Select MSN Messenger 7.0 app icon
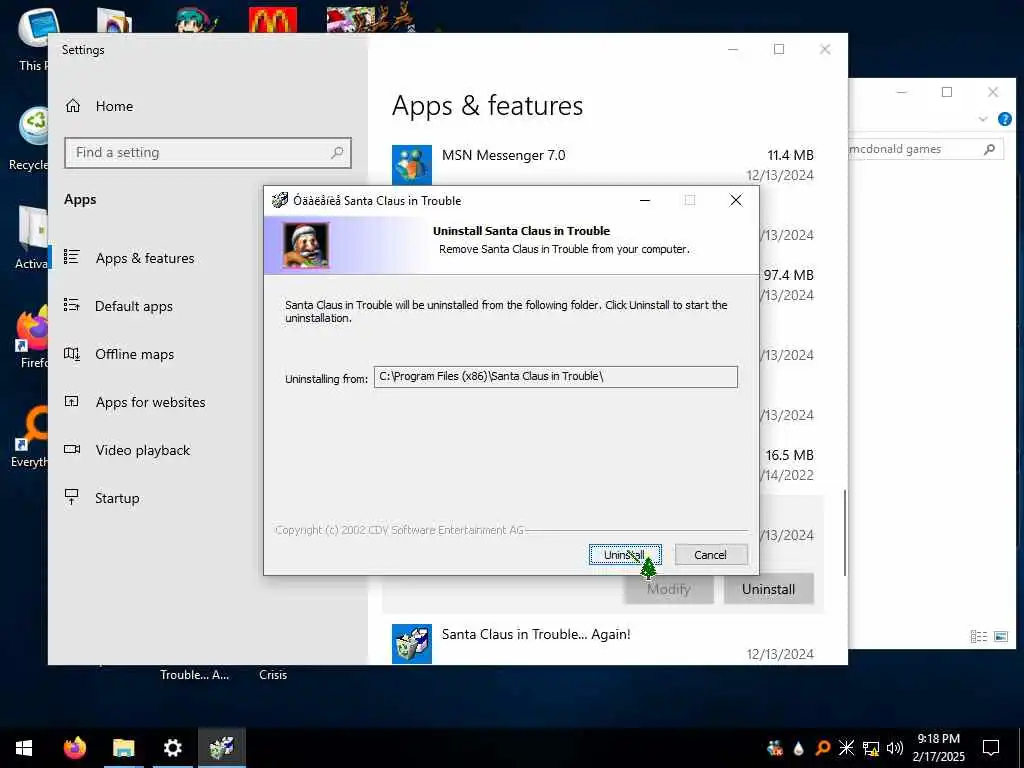The width and height of the screenshot is (1024, 768). coord(412,165)
